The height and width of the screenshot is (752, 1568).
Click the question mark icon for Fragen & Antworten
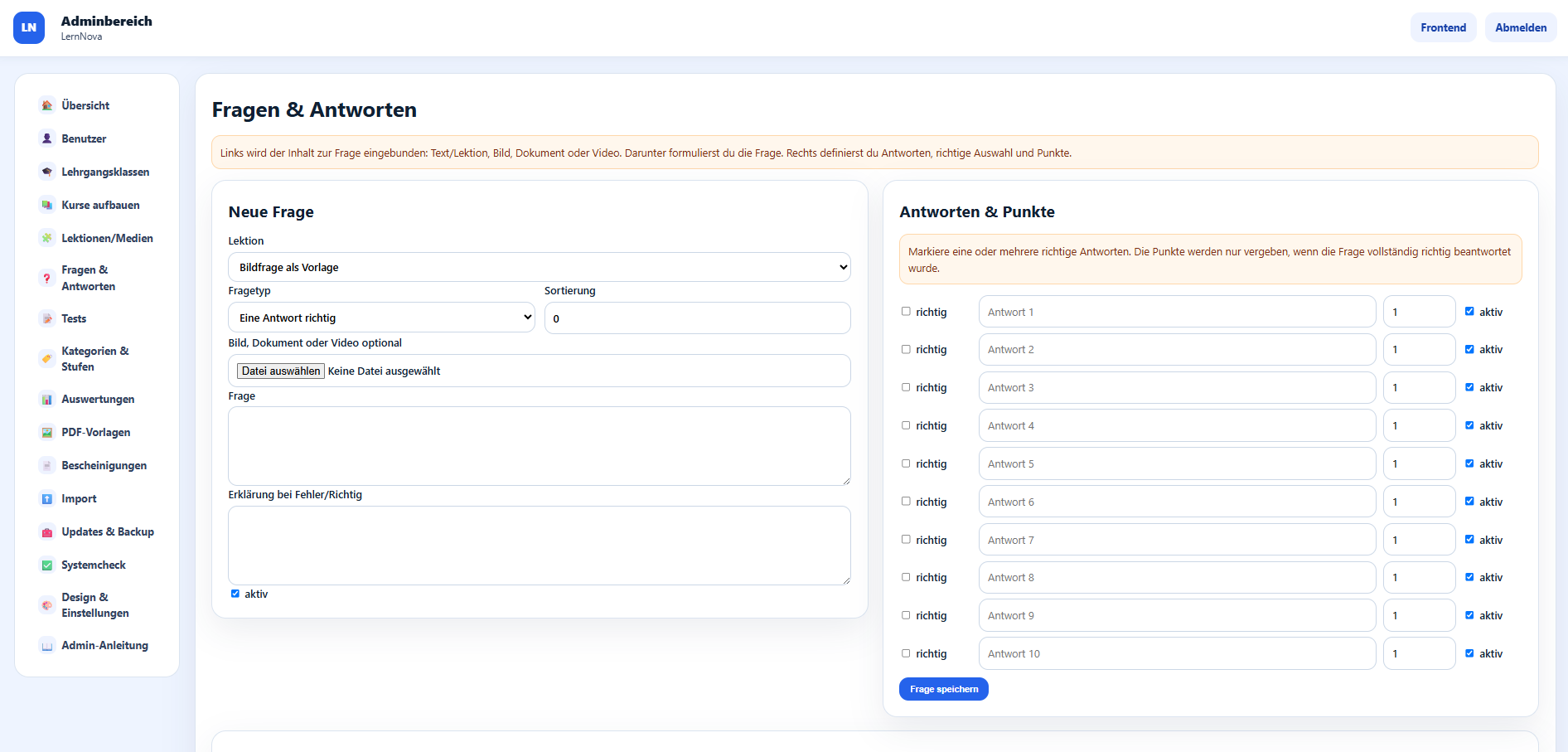click(x=47, y=279)
